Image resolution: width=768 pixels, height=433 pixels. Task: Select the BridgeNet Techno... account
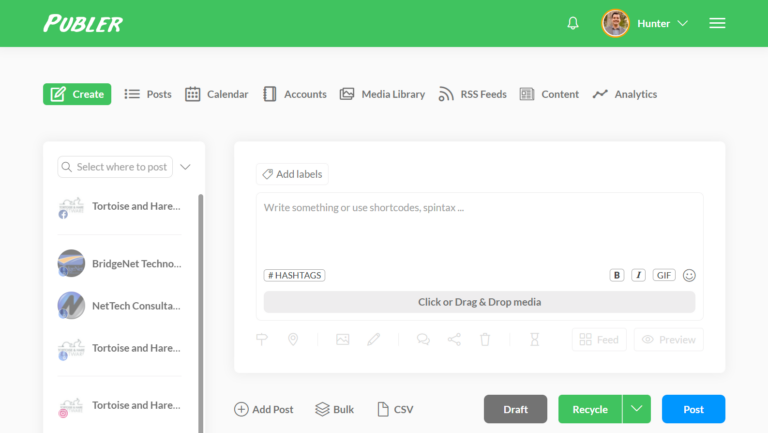pos(120,264)
